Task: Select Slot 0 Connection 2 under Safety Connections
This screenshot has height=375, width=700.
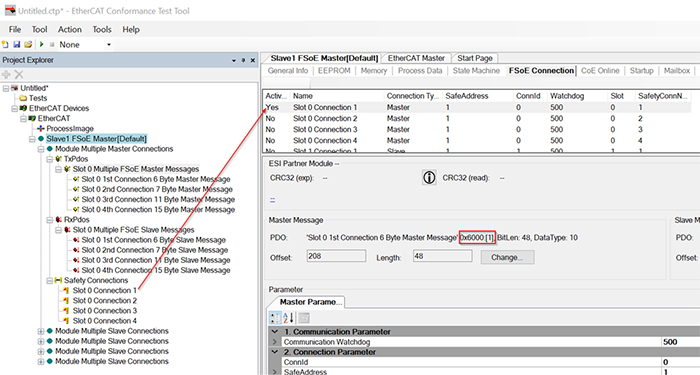Action: tap(104, 301)
